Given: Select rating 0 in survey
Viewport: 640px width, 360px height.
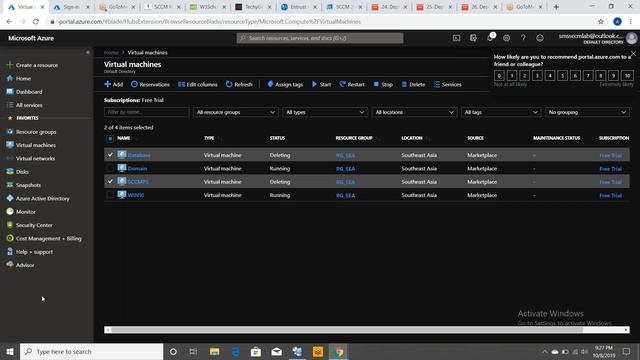Looking at the screenshot, I should click(499, 75).
